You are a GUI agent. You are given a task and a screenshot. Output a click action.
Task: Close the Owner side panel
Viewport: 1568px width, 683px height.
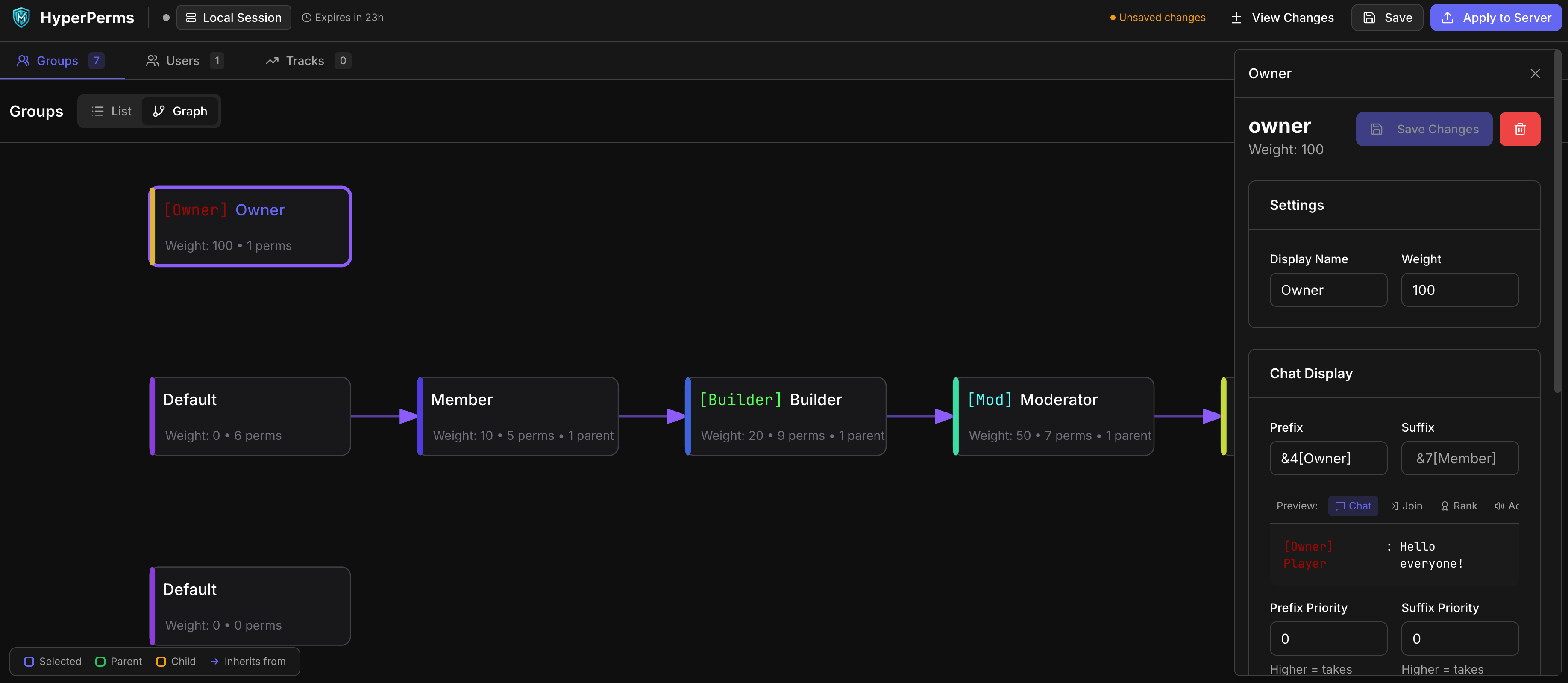1535,74
